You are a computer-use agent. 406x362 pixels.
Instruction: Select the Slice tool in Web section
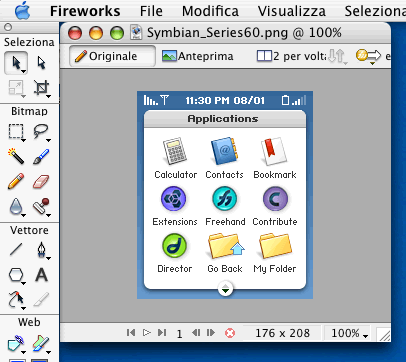(41, 344)
